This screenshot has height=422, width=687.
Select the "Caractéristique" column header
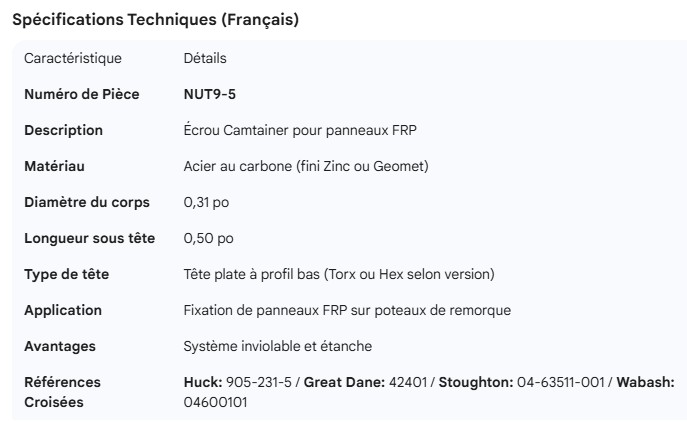(x=72, y=59)
